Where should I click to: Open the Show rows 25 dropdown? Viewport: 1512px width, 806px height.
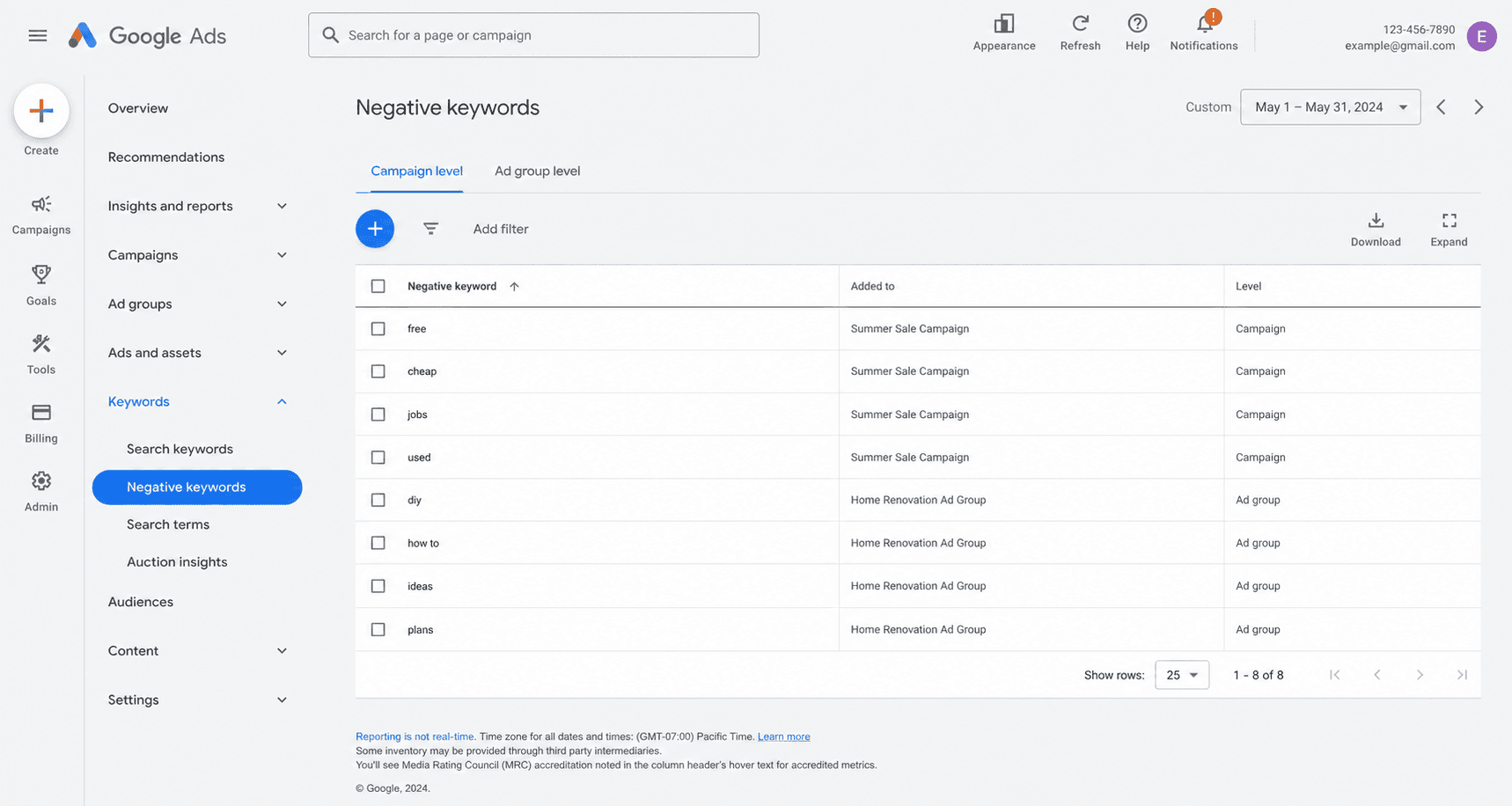tap(1182, 675)
